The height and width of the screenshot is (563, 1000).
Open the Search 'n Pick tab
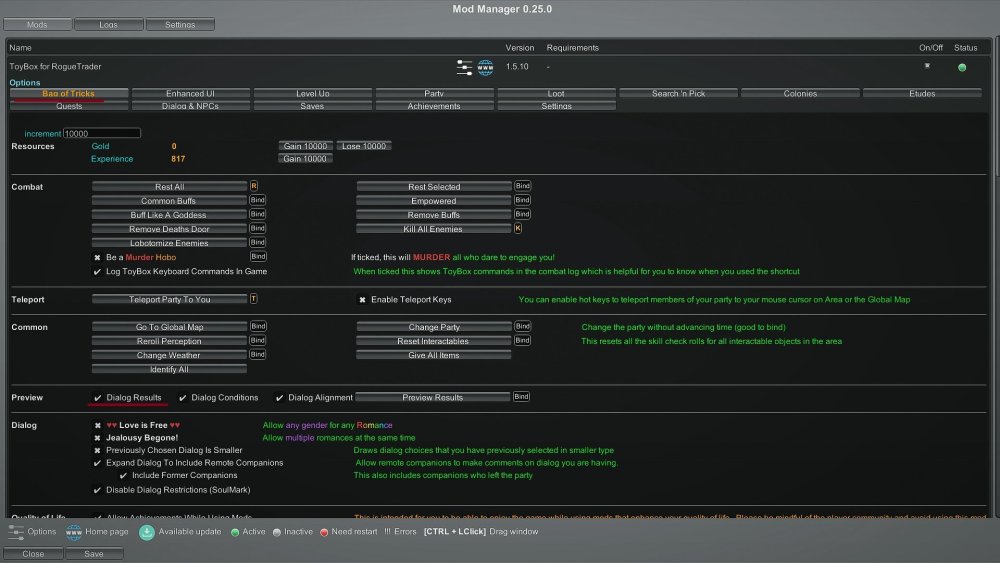pyautogui.click(x=678, y=94)
